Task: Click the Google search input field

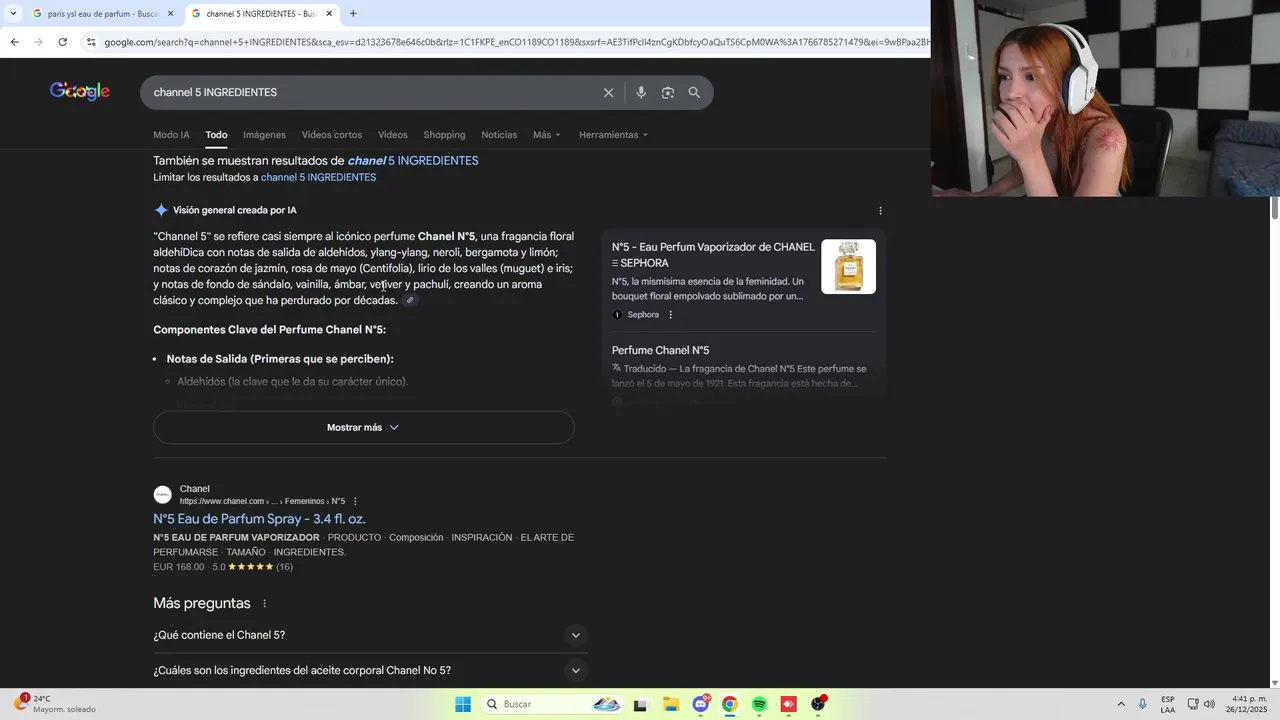Action: (x=370, y=92)
